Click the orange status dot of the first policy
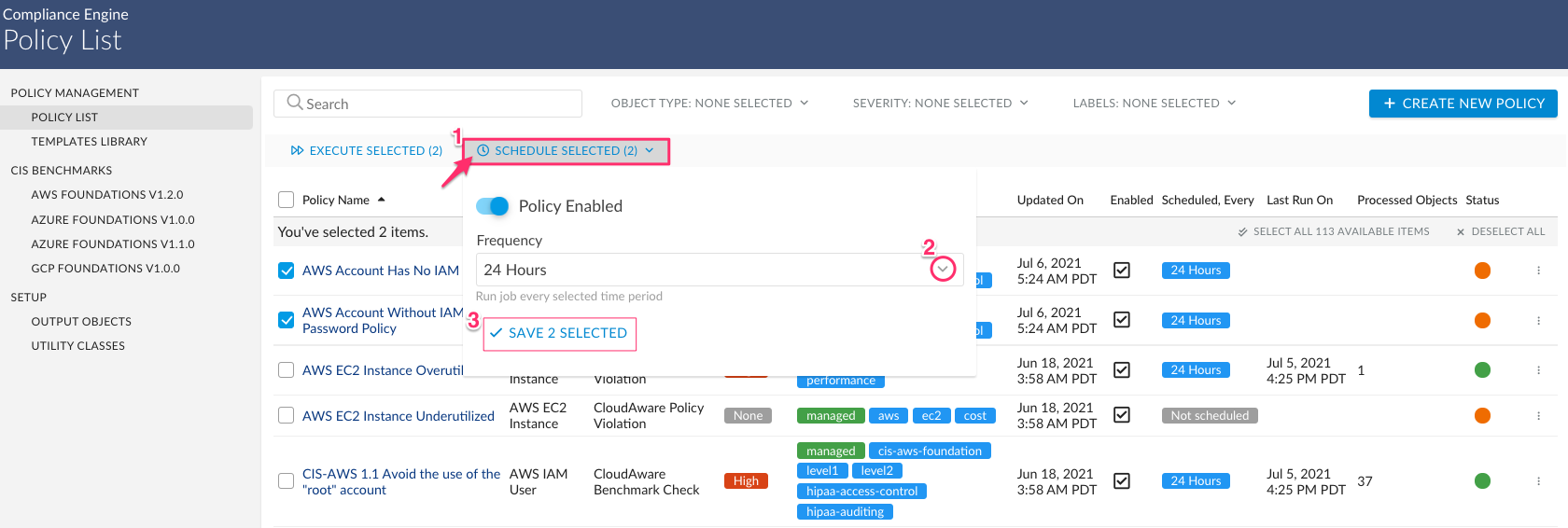Screen dimensions: 1568x528 pos(1482,271)
